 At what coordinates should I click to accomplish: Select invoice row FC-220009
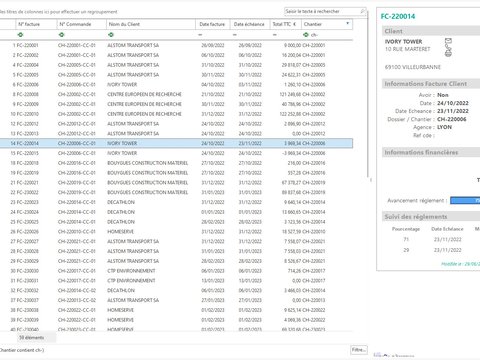pyautogui.click(x=176, y=104)
